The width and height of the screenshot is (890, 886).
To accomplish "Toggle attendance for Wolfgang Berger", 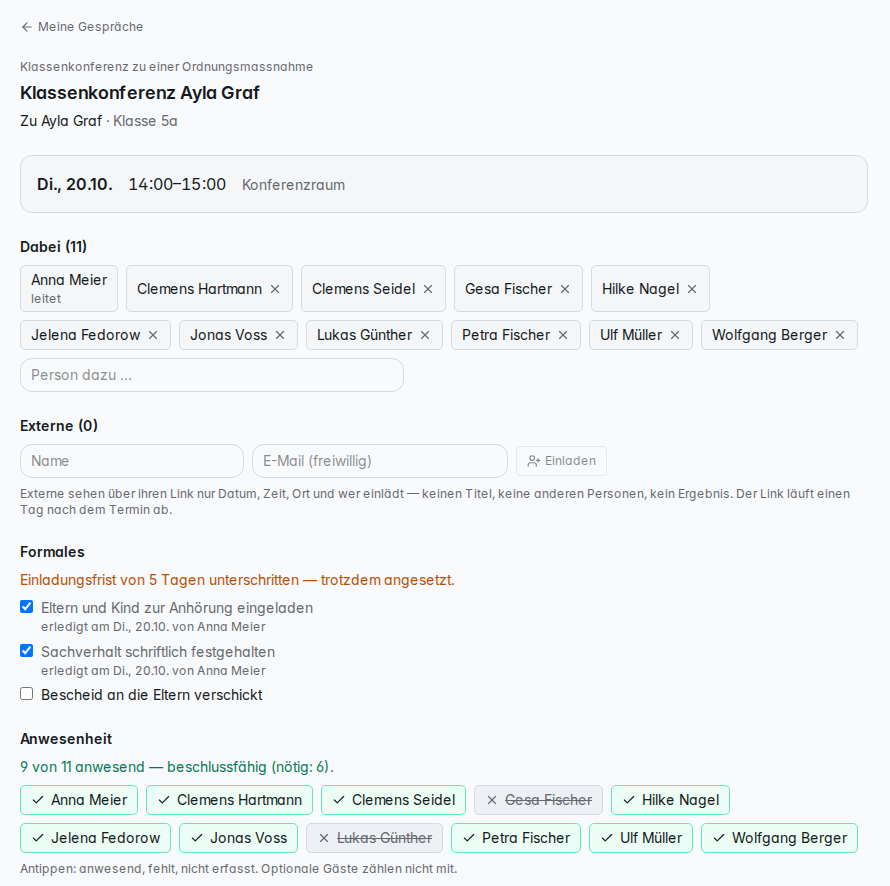I will tap(779, 838).
